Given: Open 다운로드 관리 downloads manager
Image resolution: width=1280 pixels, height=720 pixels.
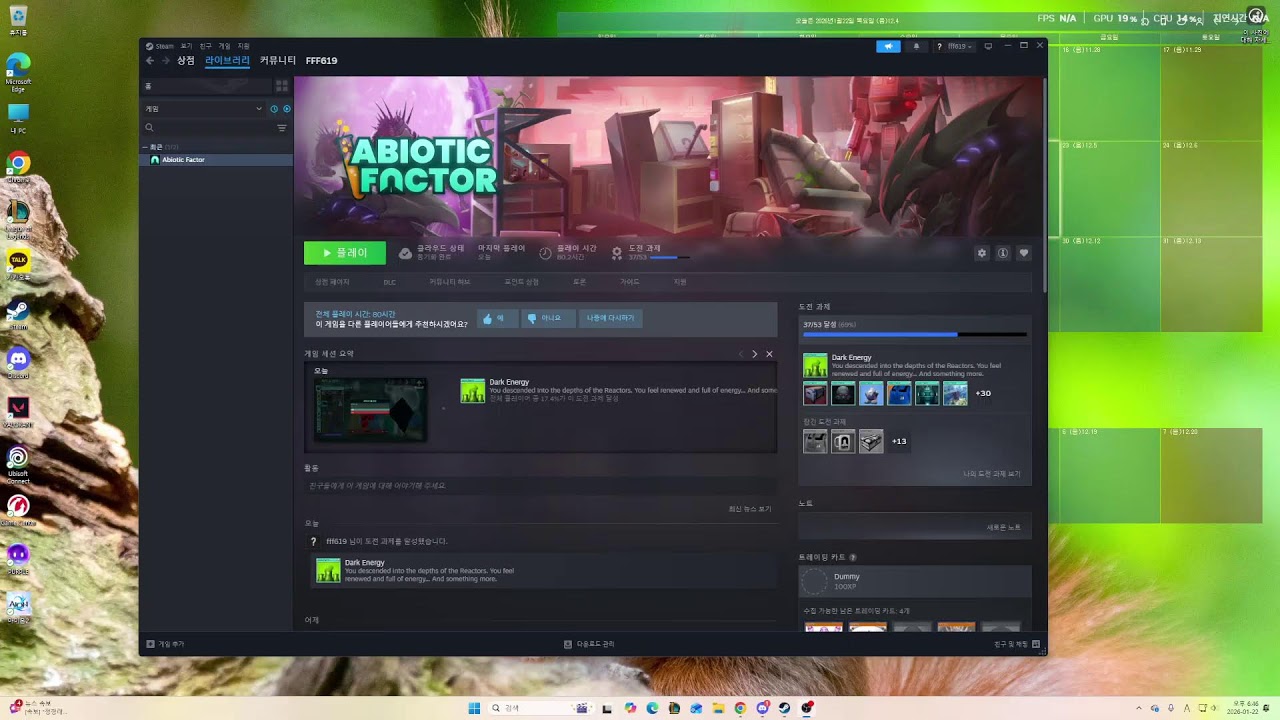Looking at the screenshot, I should [x=589, y=644].
